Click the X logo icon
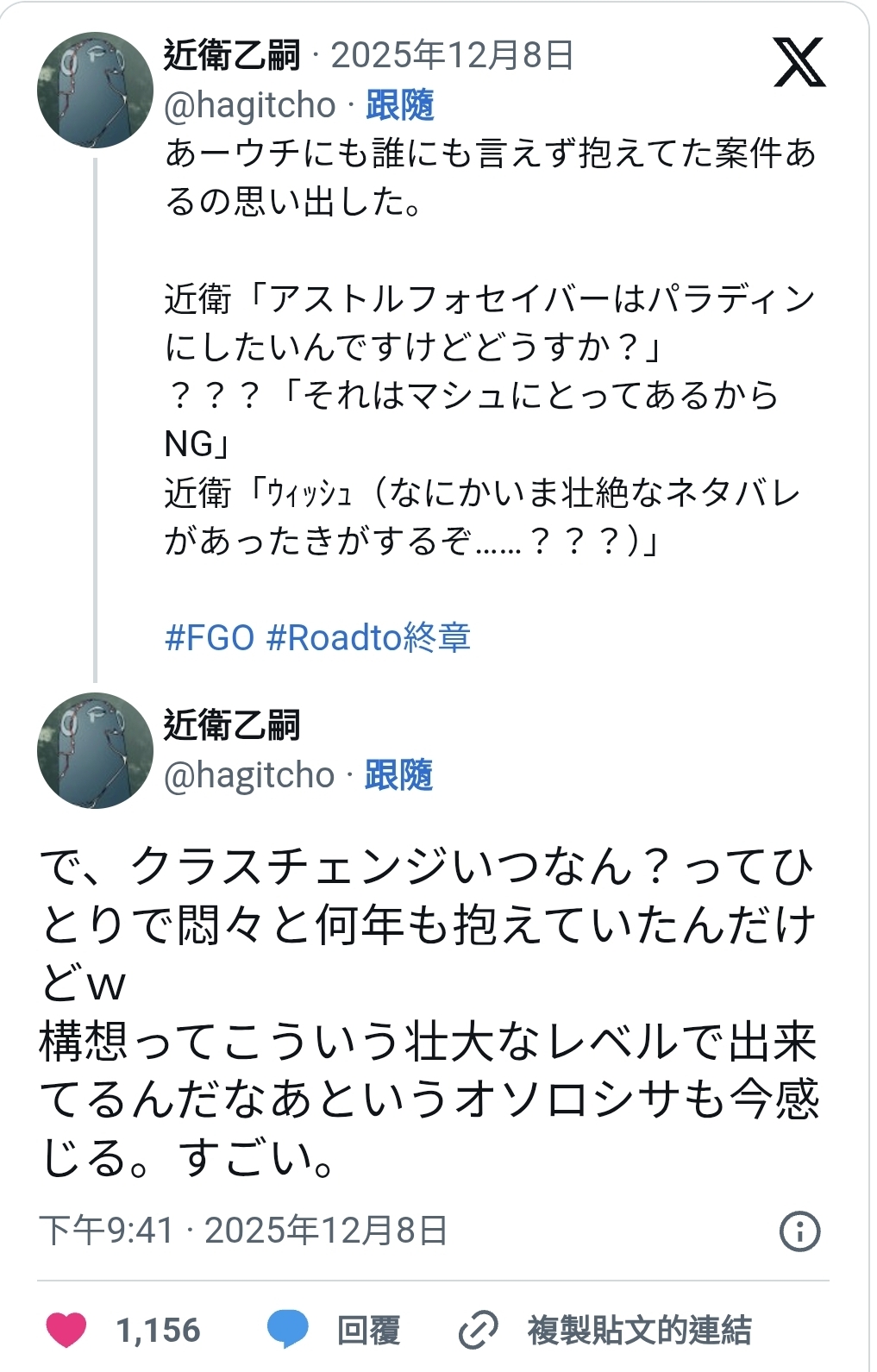 click(799, 62)
